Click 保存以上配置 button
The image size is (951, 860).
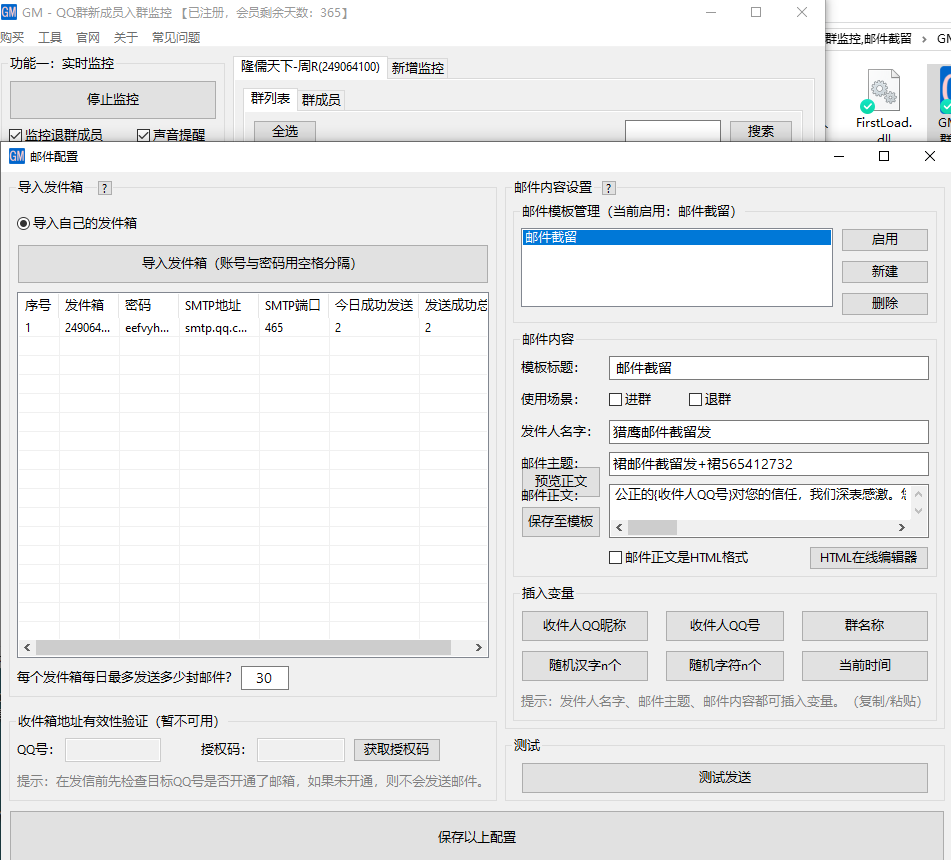pos(477,837)
